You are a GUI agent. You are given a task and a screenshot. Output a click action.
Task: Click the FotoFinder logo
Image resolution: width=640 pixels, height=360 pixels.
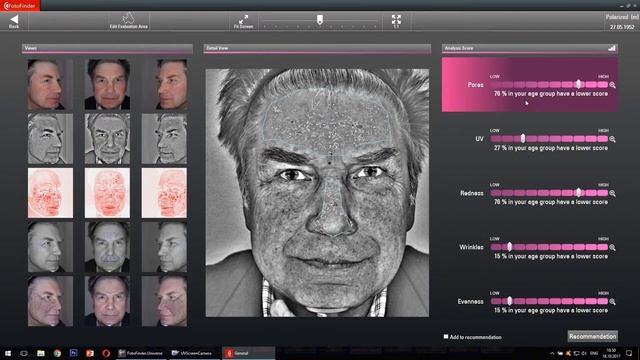[20, 6]
